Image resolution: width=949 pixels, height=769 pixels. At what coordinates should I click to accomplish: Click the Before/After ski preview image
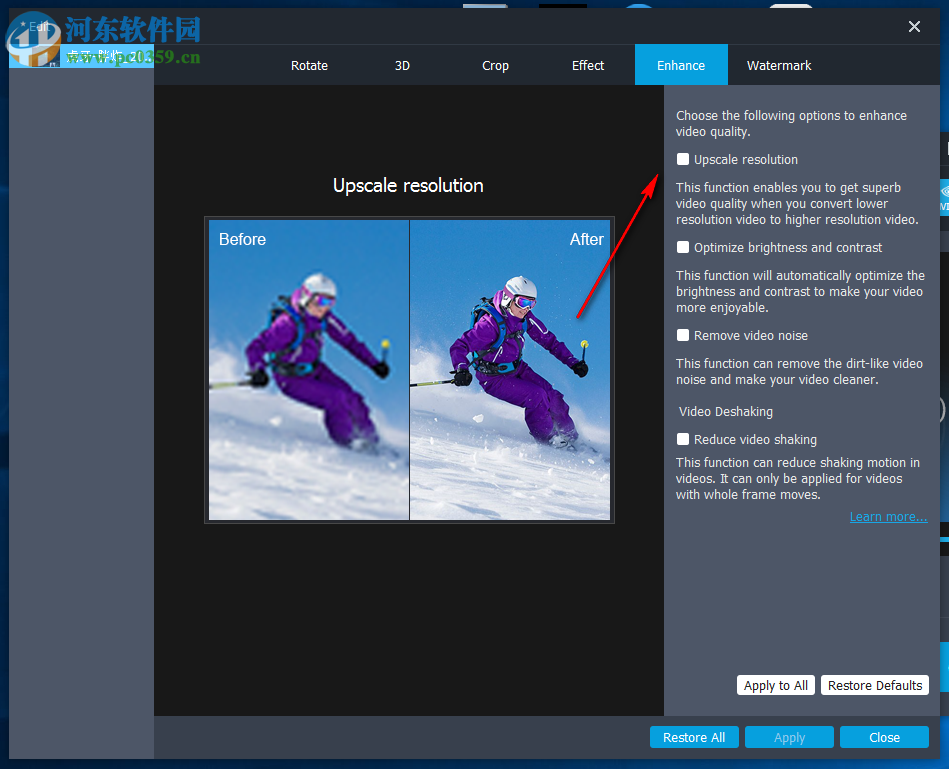coord(408,370)
